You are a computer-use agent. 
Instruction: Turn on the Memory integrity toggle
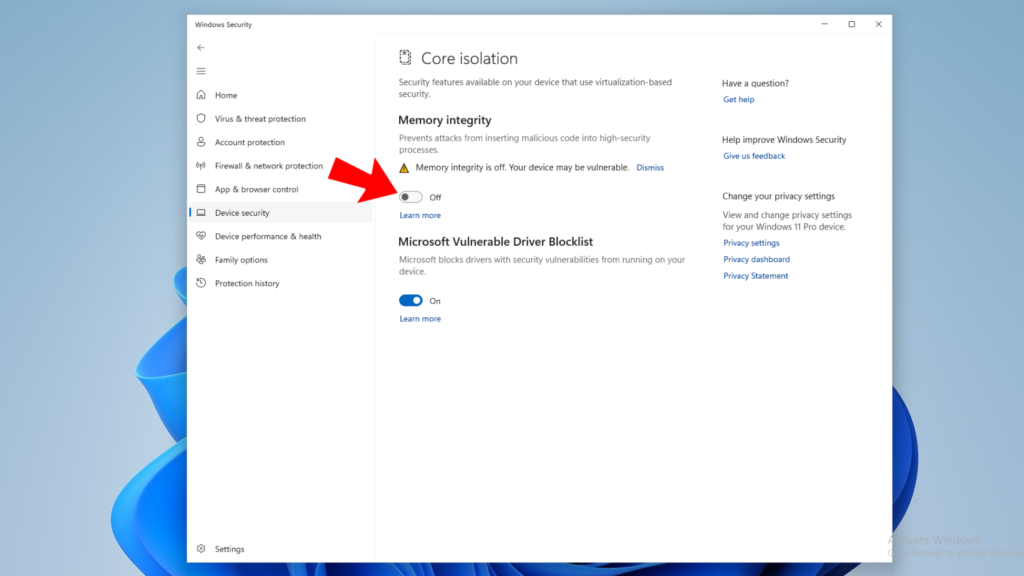[411, 197]
